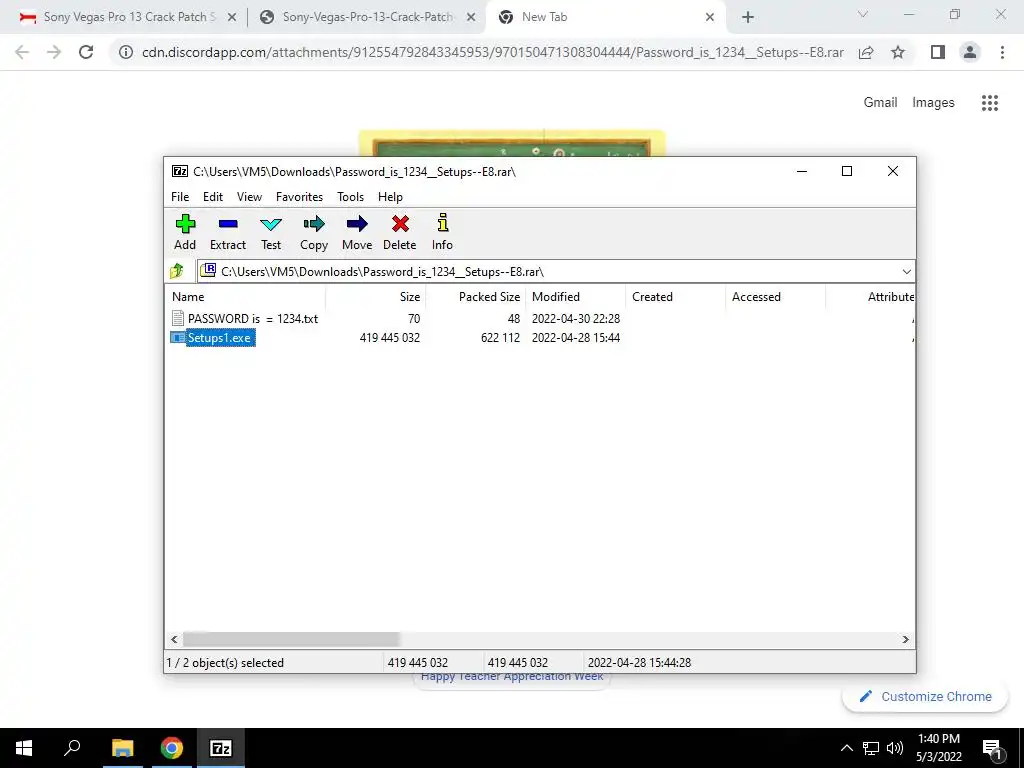Open the View menu
1024x768 pixels.
click(x=249, y=197)
